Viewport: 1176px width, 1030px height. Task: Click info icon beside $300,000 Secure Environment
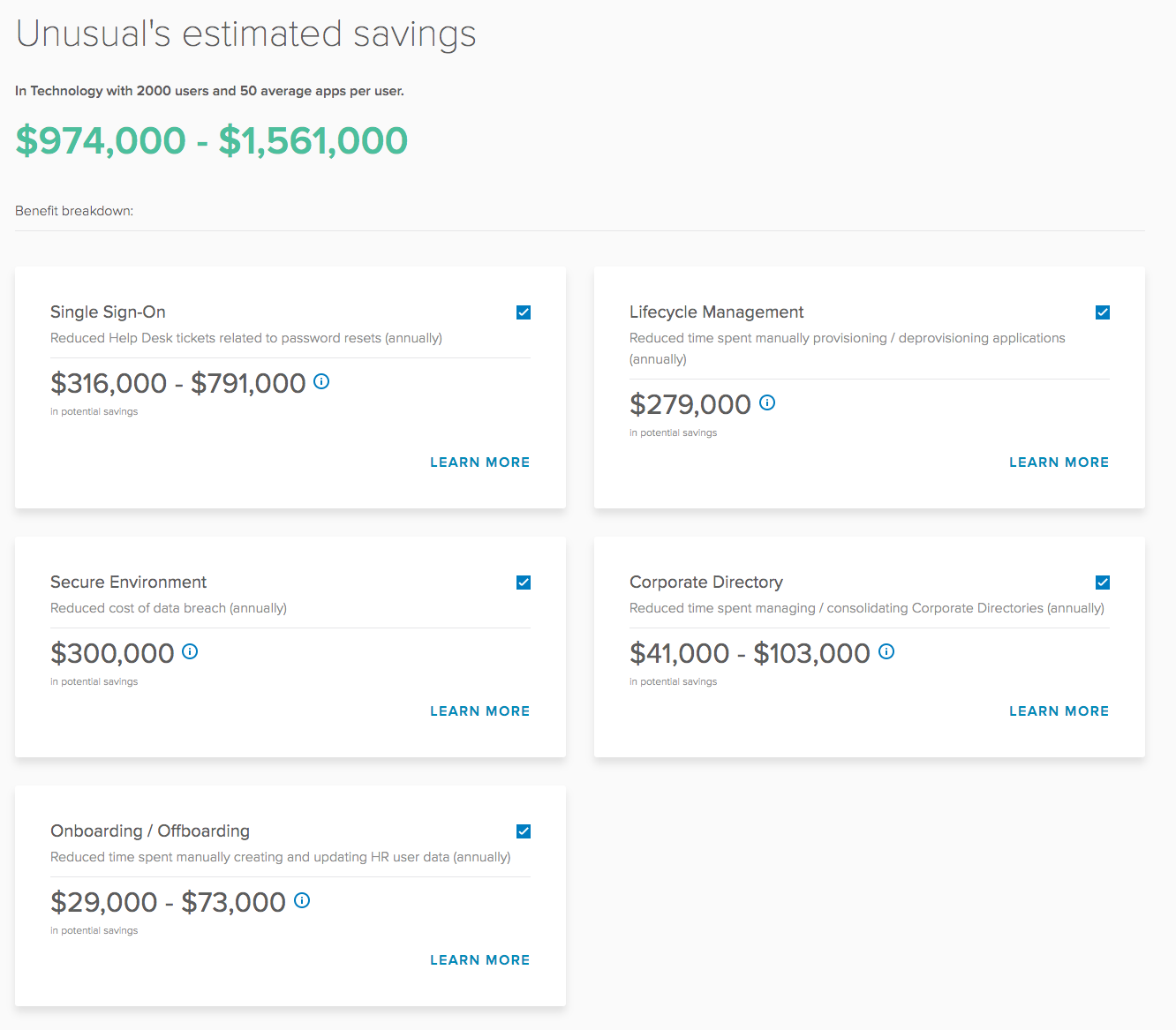(x=190, y=651)
